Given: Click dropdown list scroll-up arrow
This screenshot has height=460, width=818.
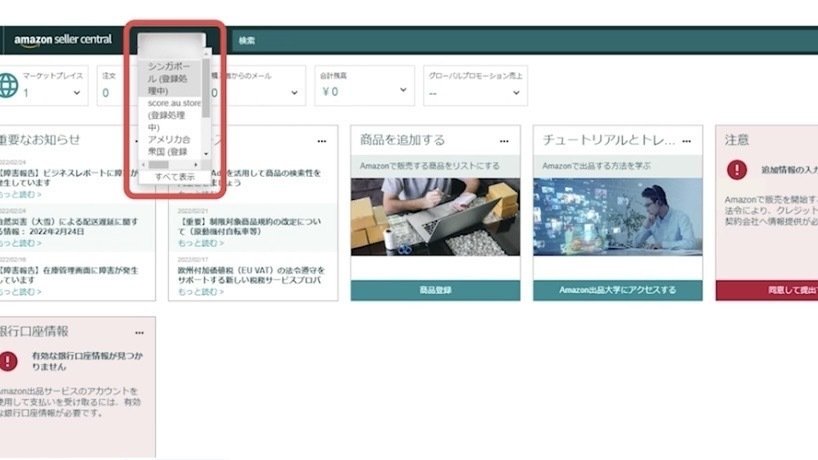Looking at the screenshot, I should click(x=206, y=54).
